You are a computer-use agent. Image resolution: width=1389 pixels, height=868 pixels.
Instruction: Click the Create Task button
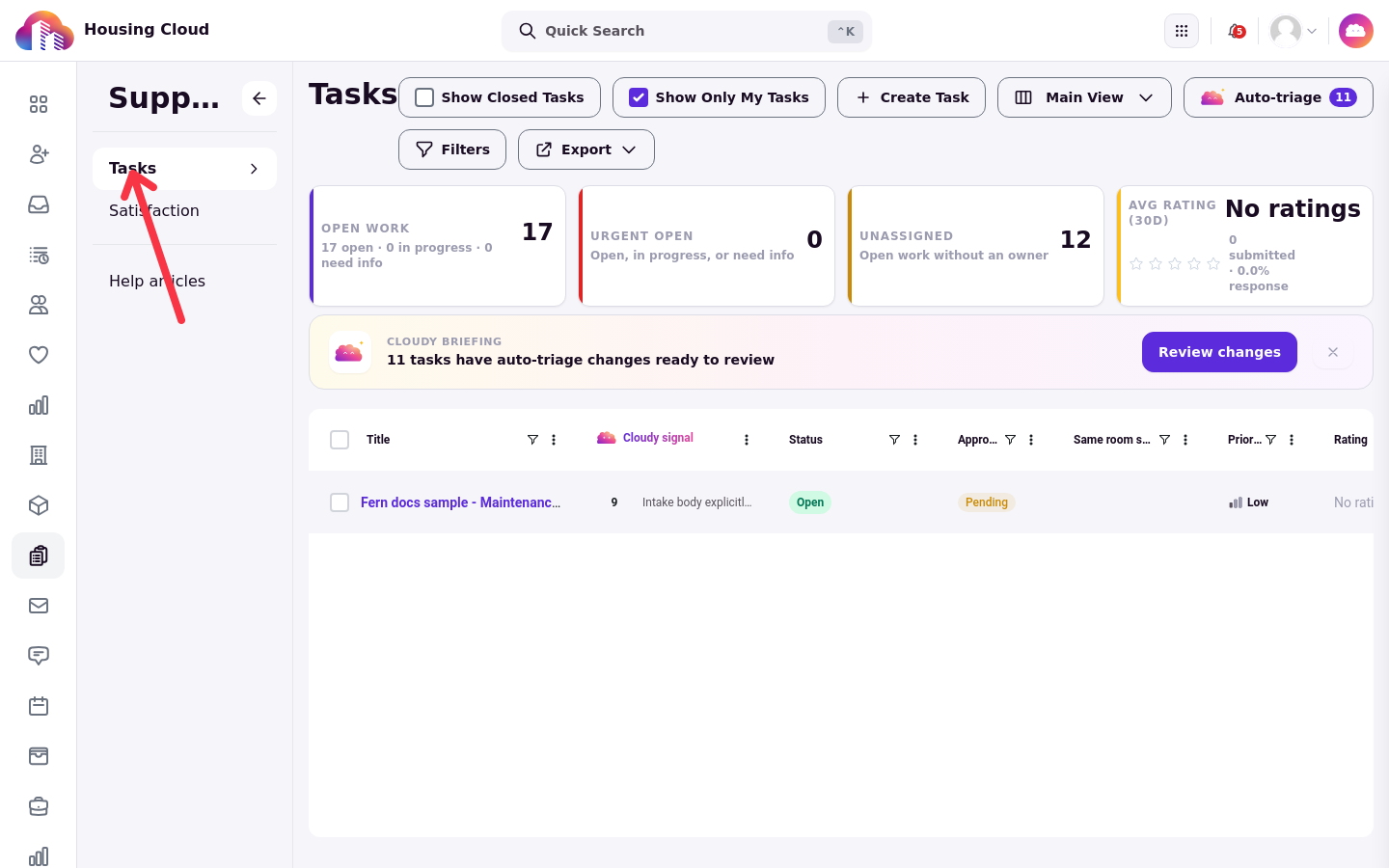912,97
